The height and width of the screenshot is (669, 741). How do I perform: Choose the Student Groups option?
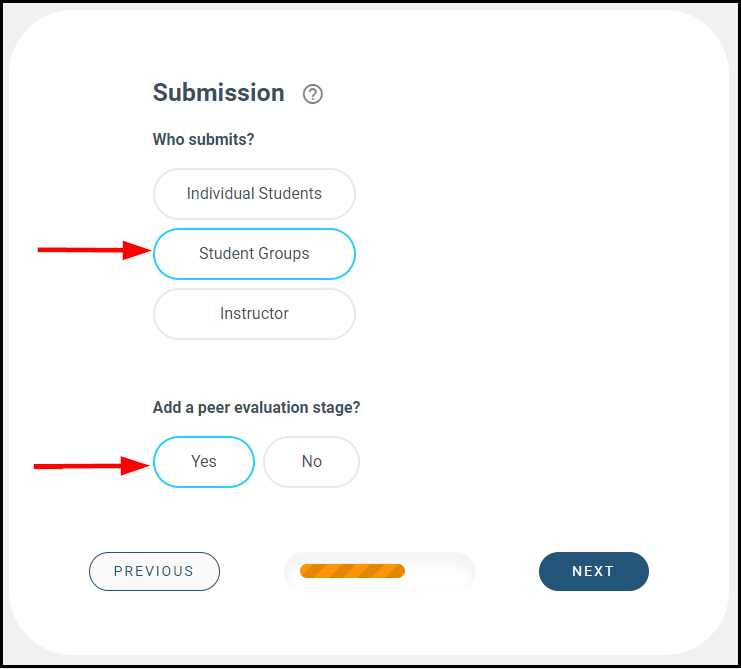254,254
